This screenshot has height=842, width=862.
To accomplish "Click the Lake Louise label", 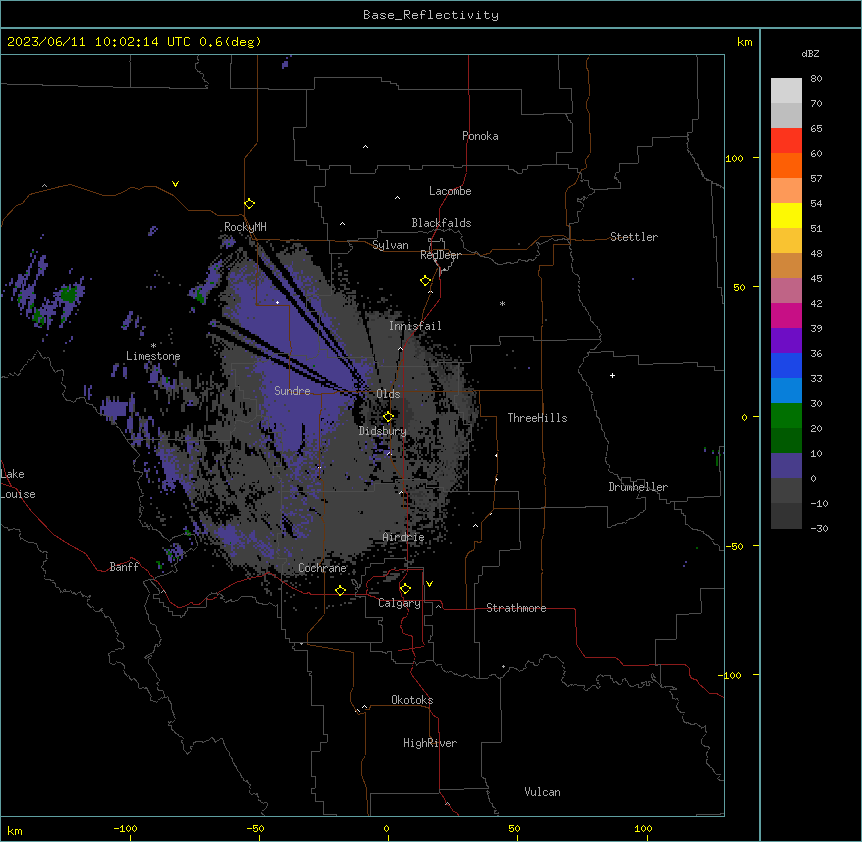I will (18, 484).
